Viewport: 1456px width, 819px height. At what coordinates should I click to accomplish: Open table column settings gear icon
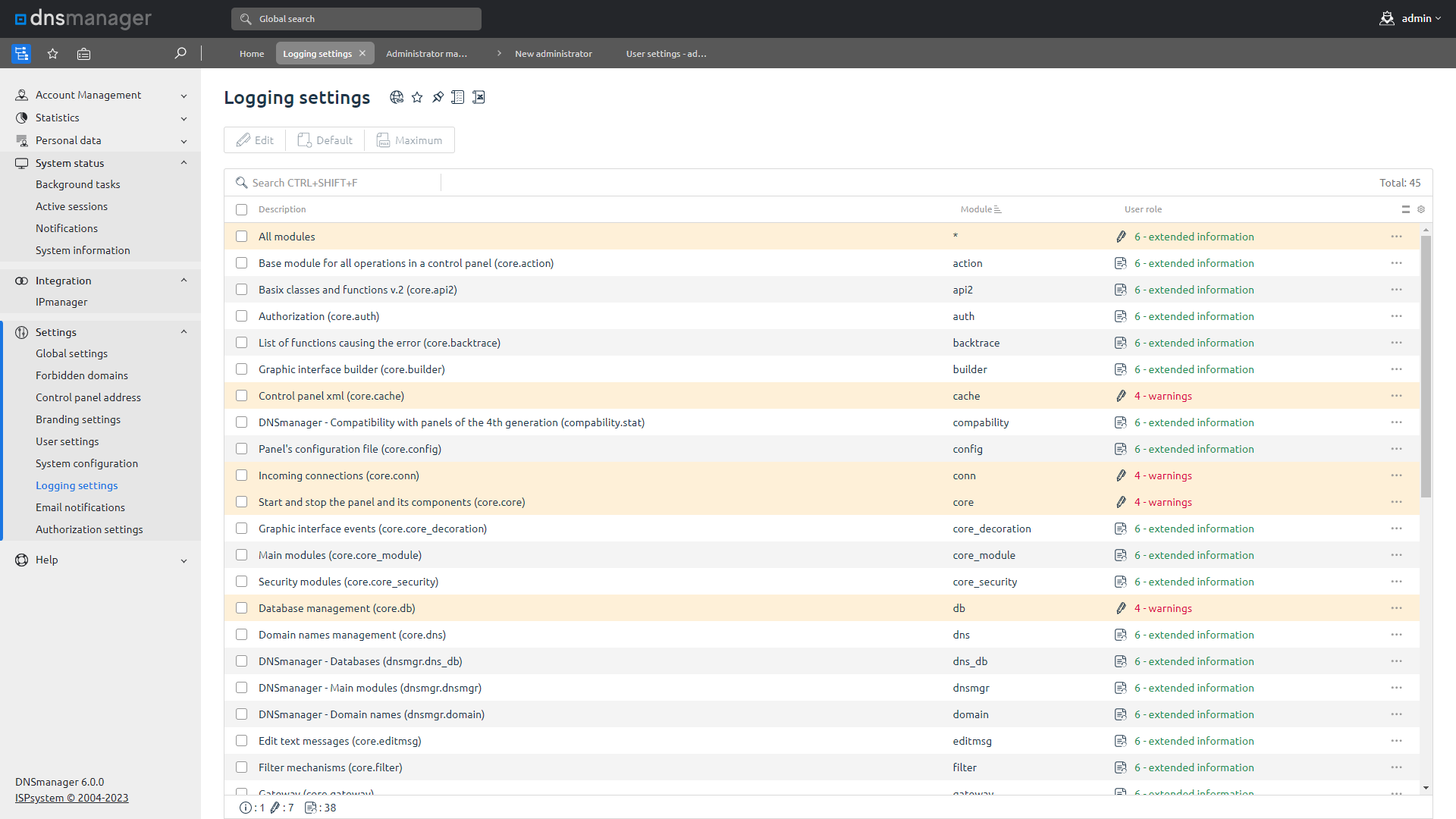click(x=1421, y=209)
